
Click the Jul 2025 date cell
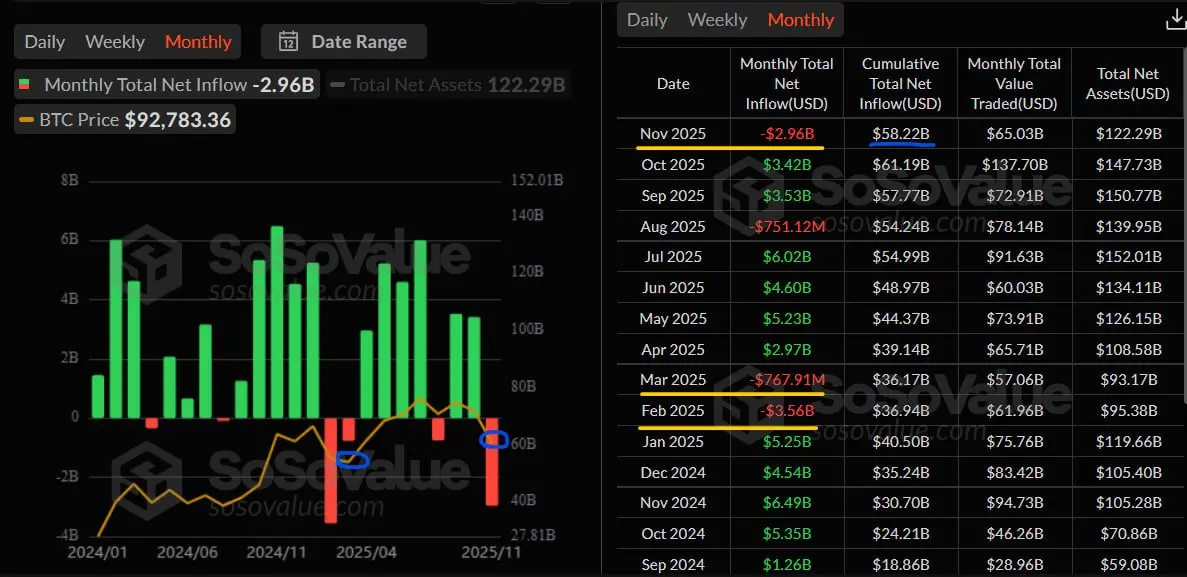pyautogui.click(x=673, y=257)
